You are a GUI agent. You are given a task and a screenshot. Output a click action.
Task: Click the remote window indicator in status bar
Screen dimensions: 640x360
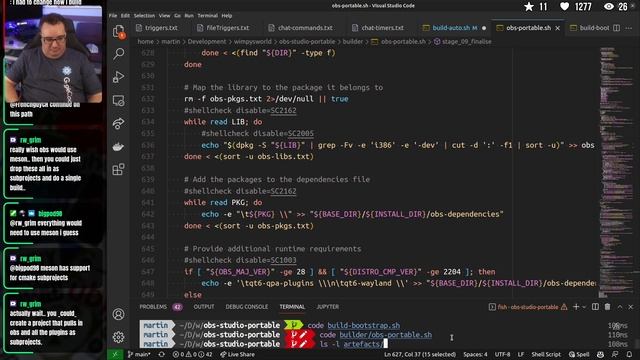click(115, 354)
